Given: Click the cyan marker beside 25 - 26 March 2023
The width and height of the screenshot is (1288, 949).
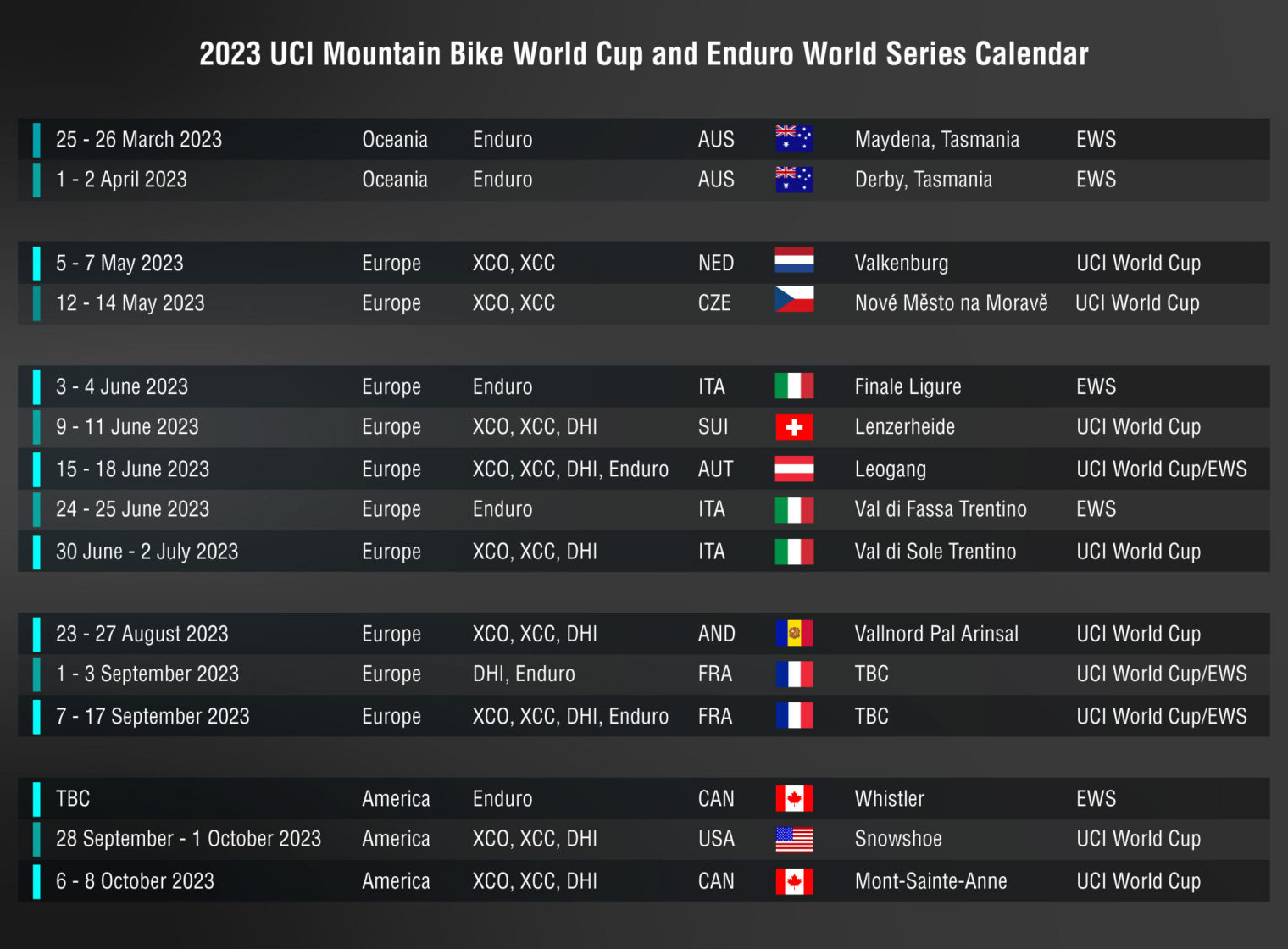Looking at the screenshot, I should (36, 139).
